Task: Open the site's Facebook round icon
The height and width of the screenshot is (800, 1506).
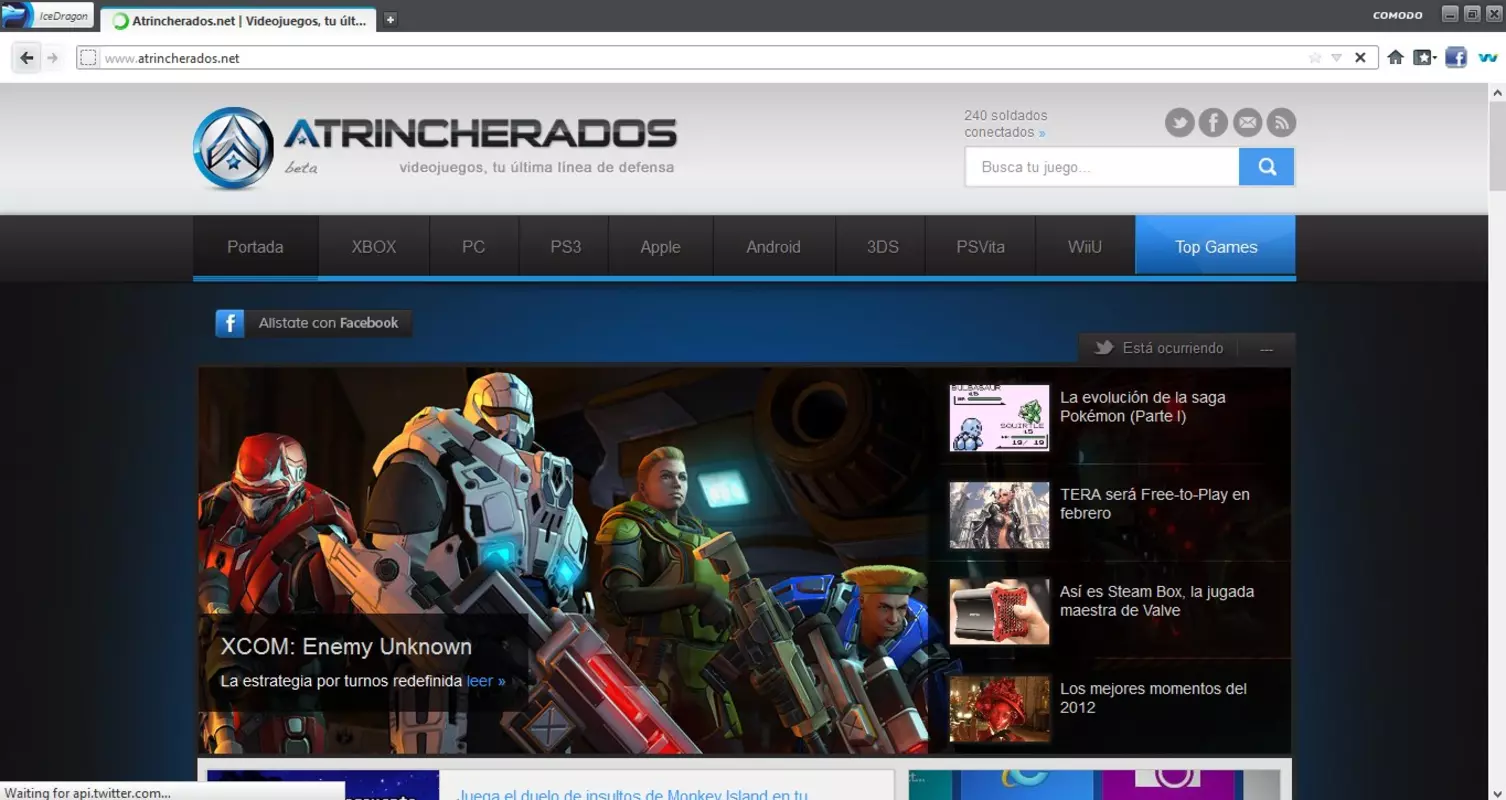Action: 1213,123
